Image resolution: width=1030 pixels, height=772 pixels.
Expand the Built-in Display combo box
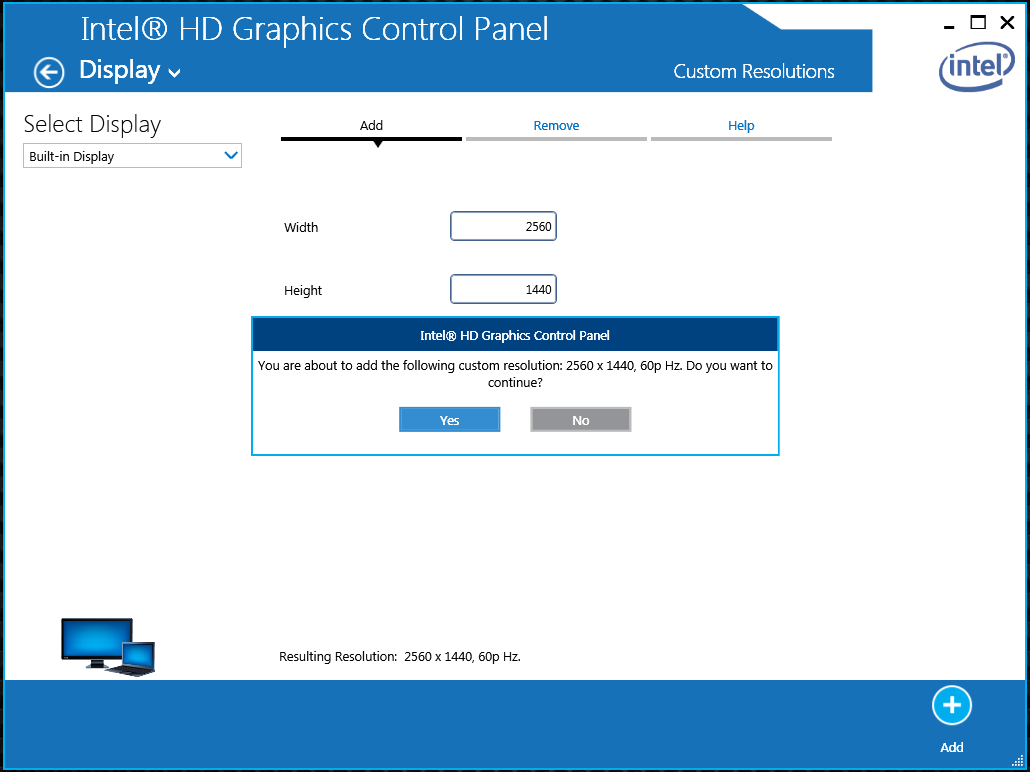pyautogui.click(x=132, y=156)
